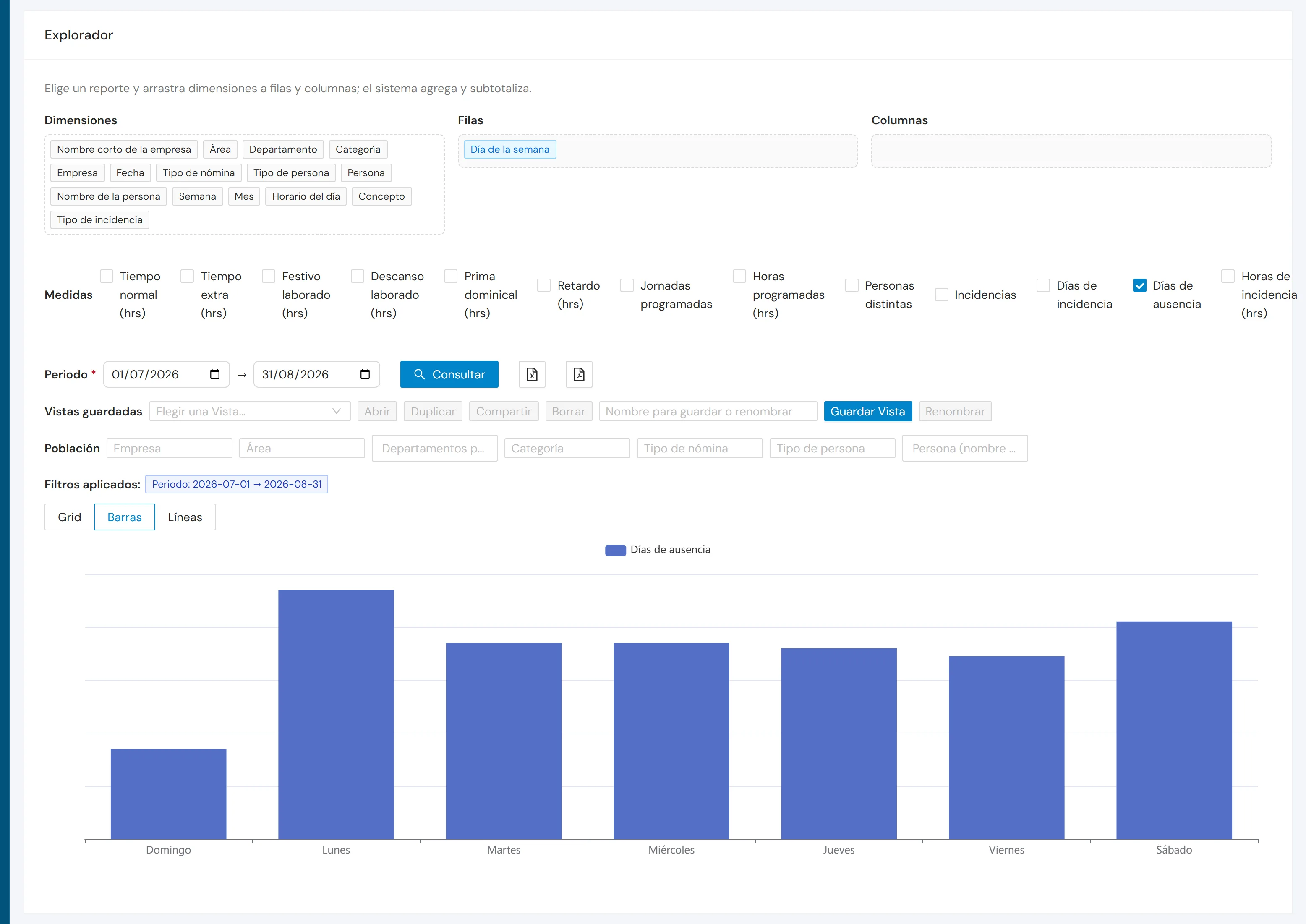Open Tipo de nómina population filter
1306x924 pixels.
coord(700,448)
